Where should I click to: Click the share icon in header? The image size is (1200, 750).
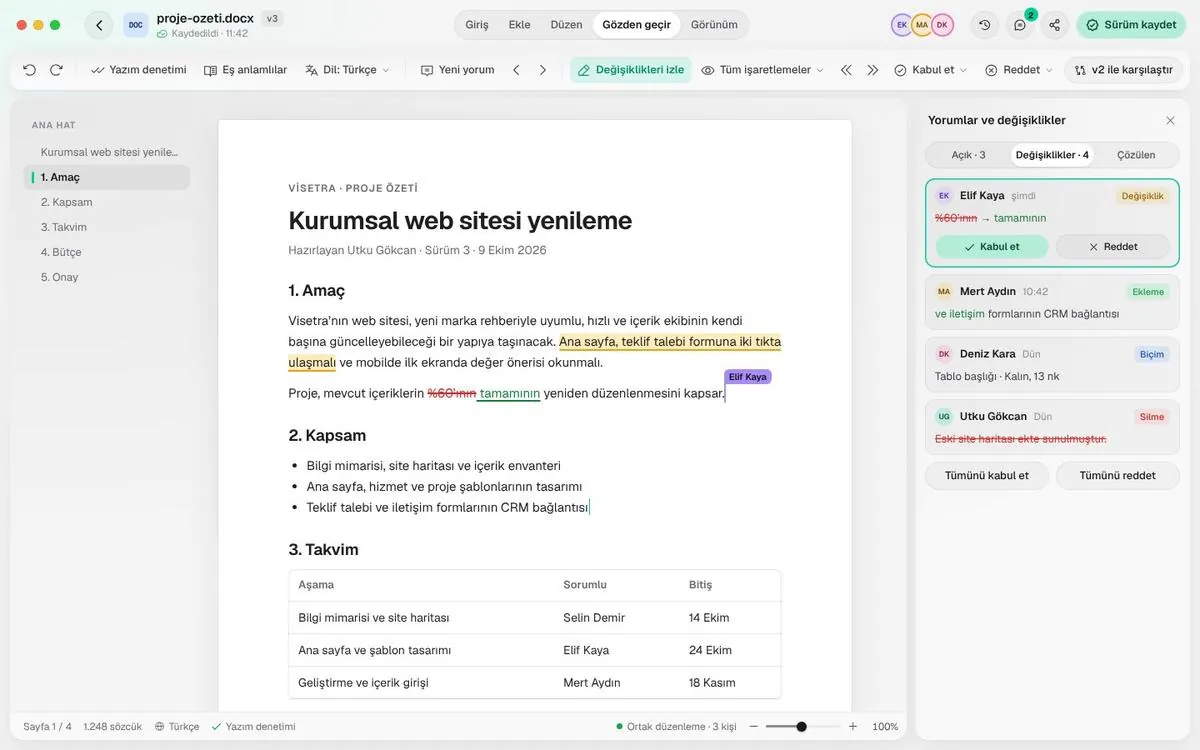1054,25
